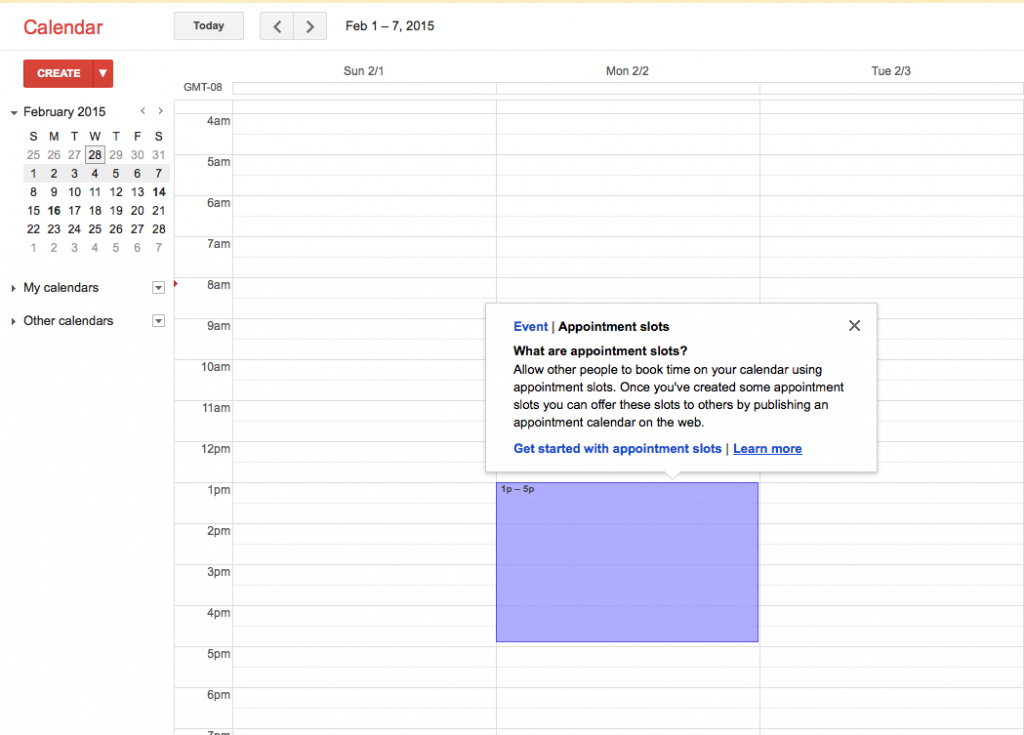Image resolution: width=1024 pixels, height=735 pixels.
Task: Select February 16 in mini calendar
Action: coord(54,210)
